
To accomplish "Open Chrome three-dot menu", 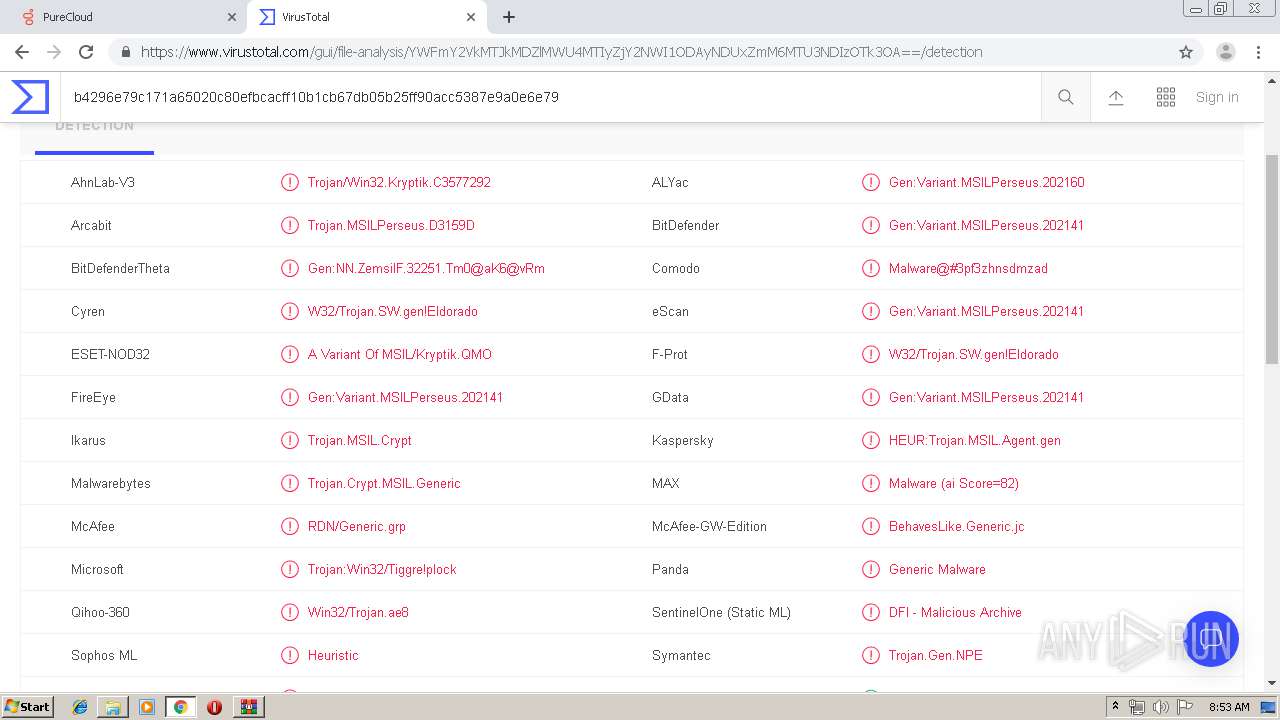I will (1258, 52).
